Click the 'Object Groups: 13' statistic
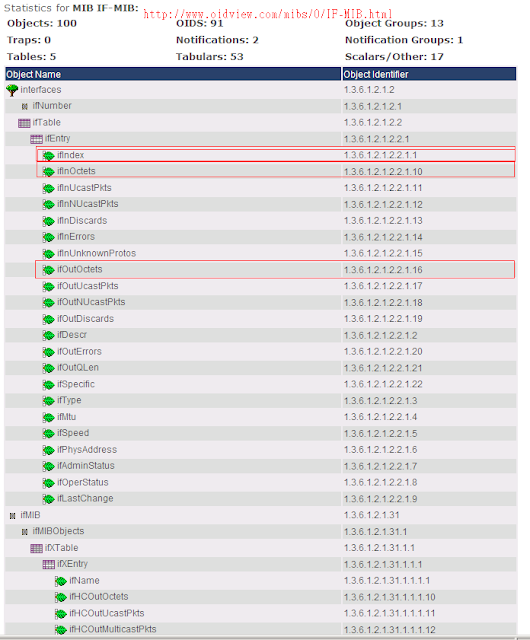Image resolution: width=530 pixels, height=640 pixels. pos(394,23)
